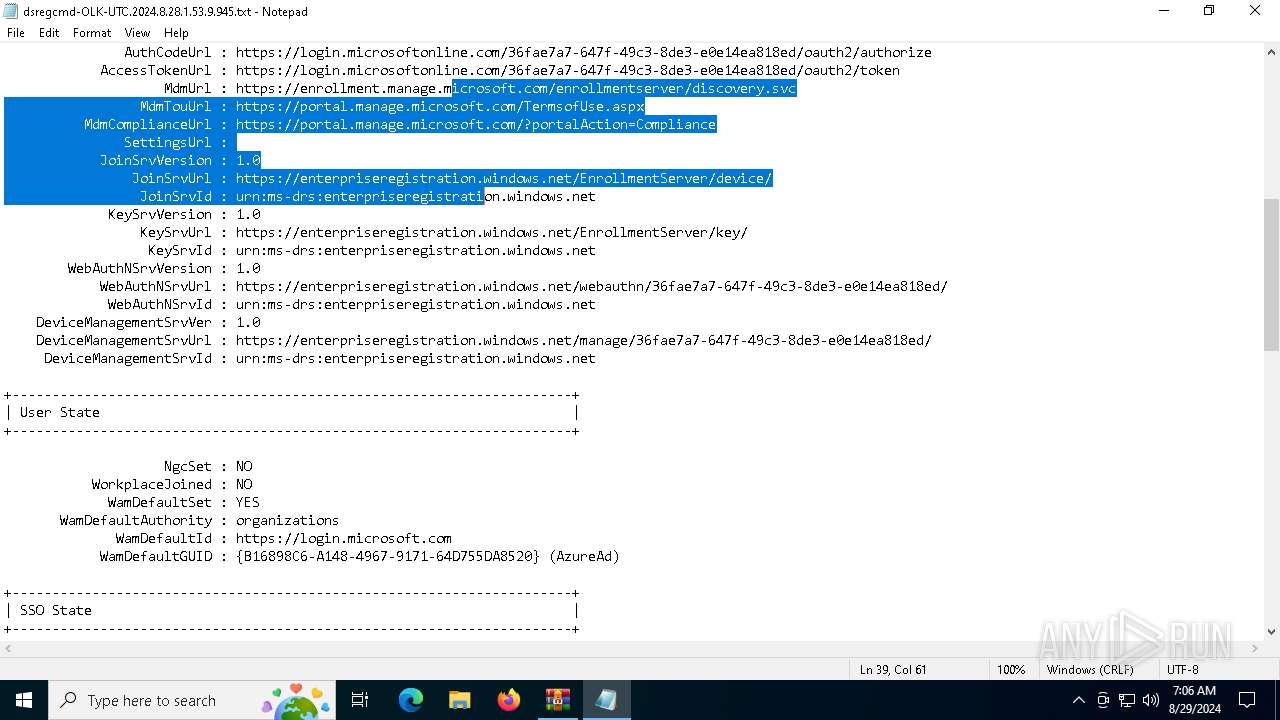The width and height of the screenshot is (1280, 720).
Task: Open WinRAR from taskbar
Action: tap(557, 700)
